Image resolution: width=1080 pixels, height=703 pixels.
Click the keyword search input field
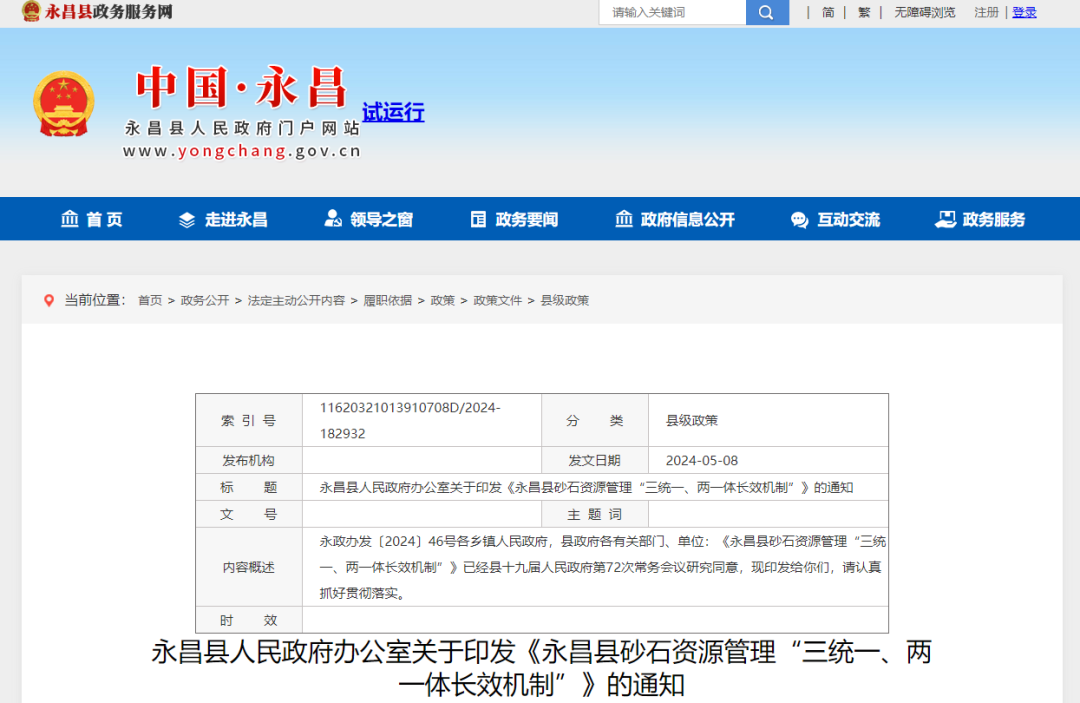[x=672, y=12]
